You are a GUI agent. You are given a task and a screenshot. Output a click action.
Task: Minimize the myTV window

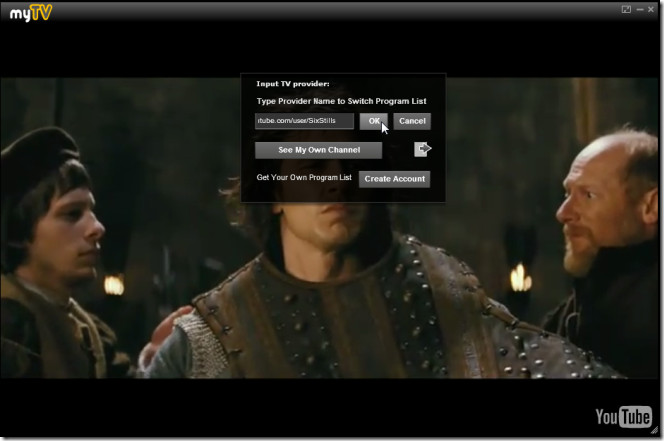[640, 9]
